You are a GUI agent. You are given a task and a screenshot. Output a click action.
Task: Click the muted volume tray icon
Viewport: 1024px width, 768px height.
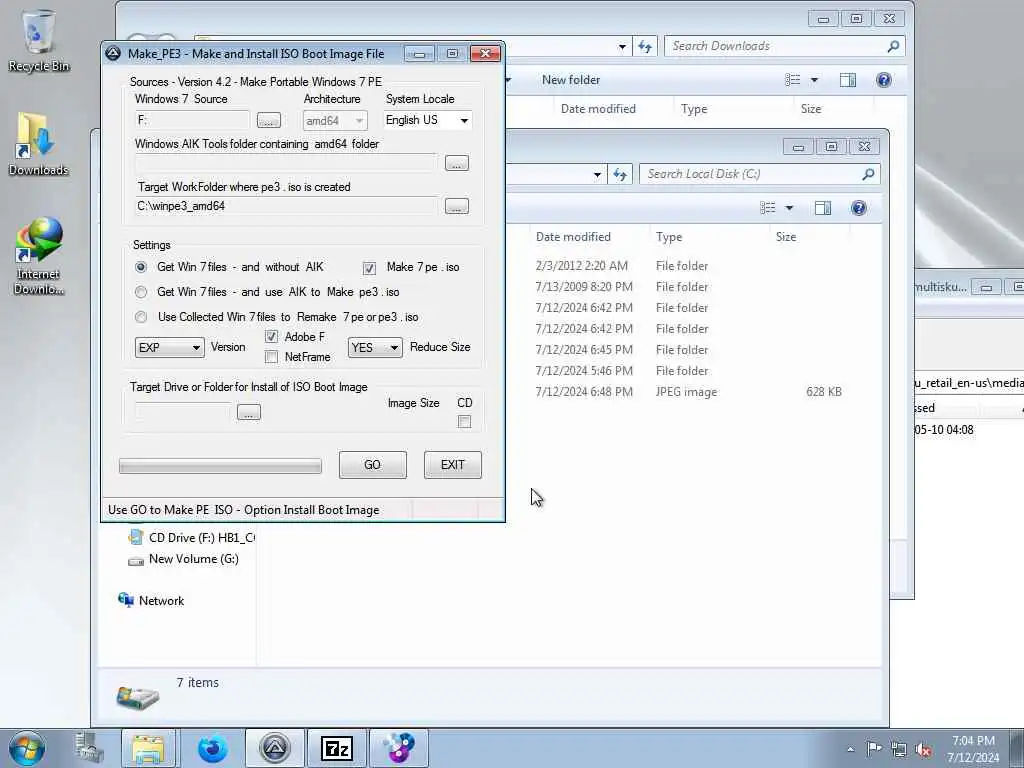click(923, 749)
